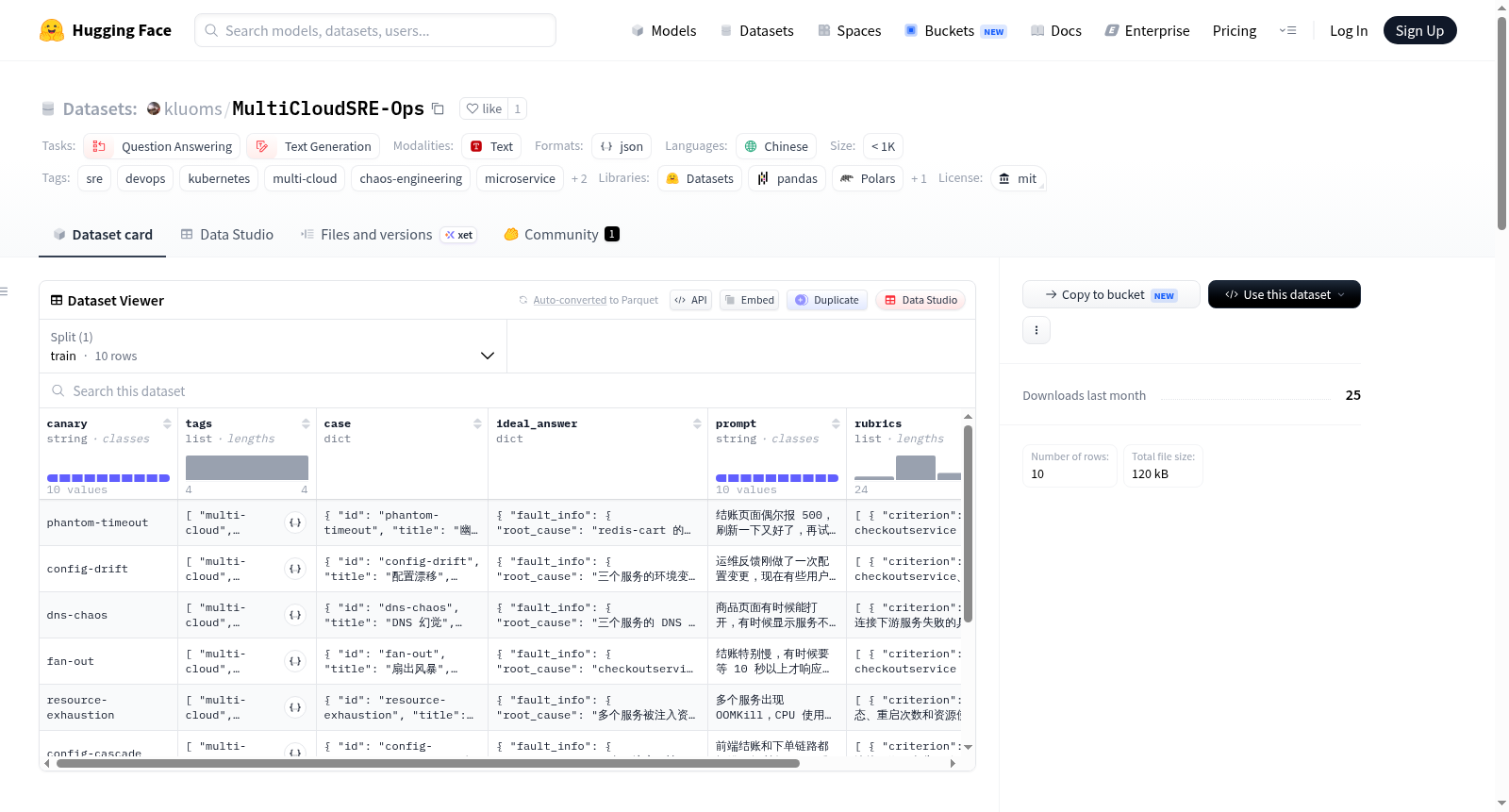Filter by the Text Generation task tag
Viewport: 1509px width, 812px height.
point(313,146)
